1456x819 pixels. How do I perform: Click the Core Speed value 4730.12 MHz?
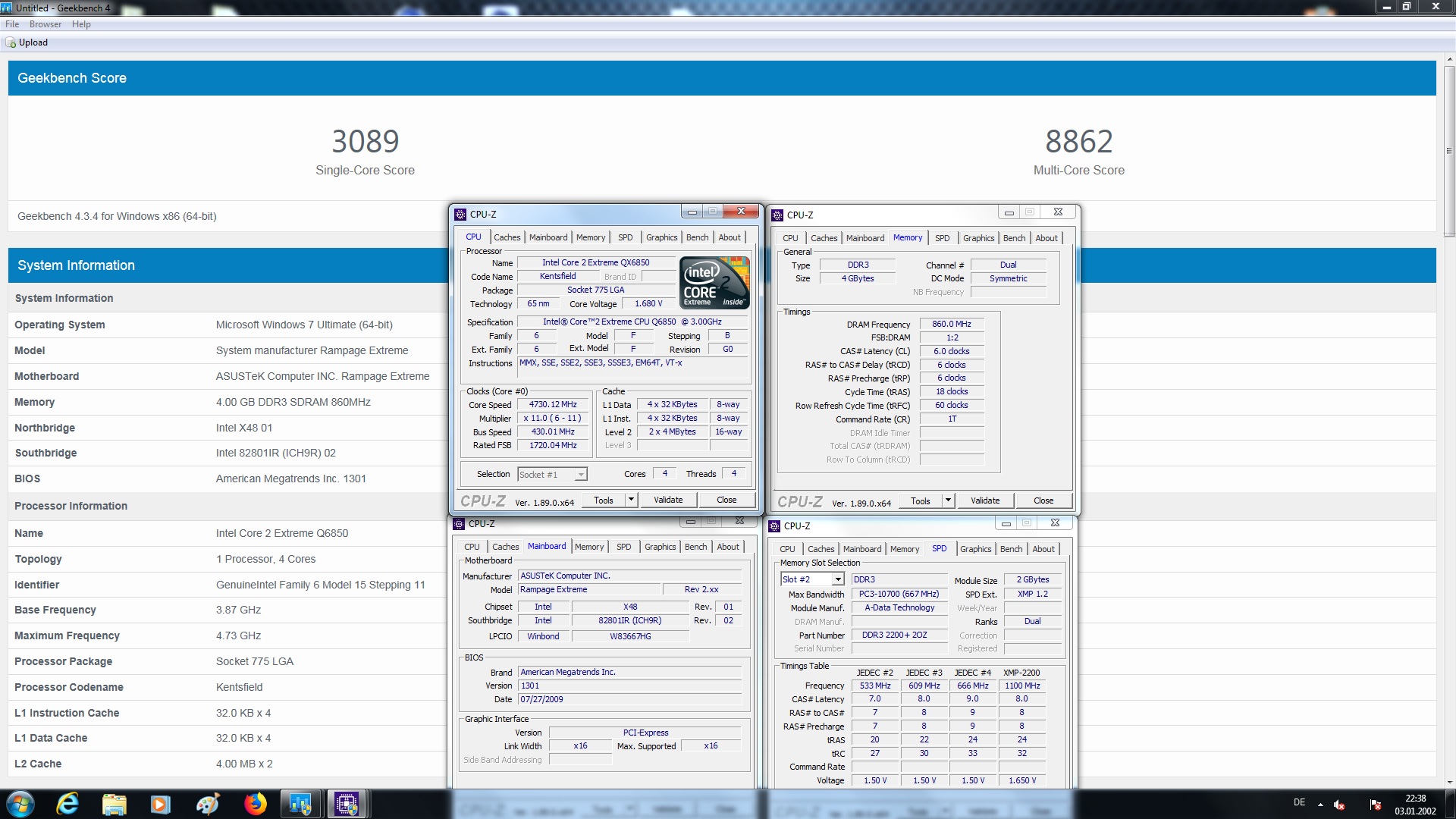point(553,405)
